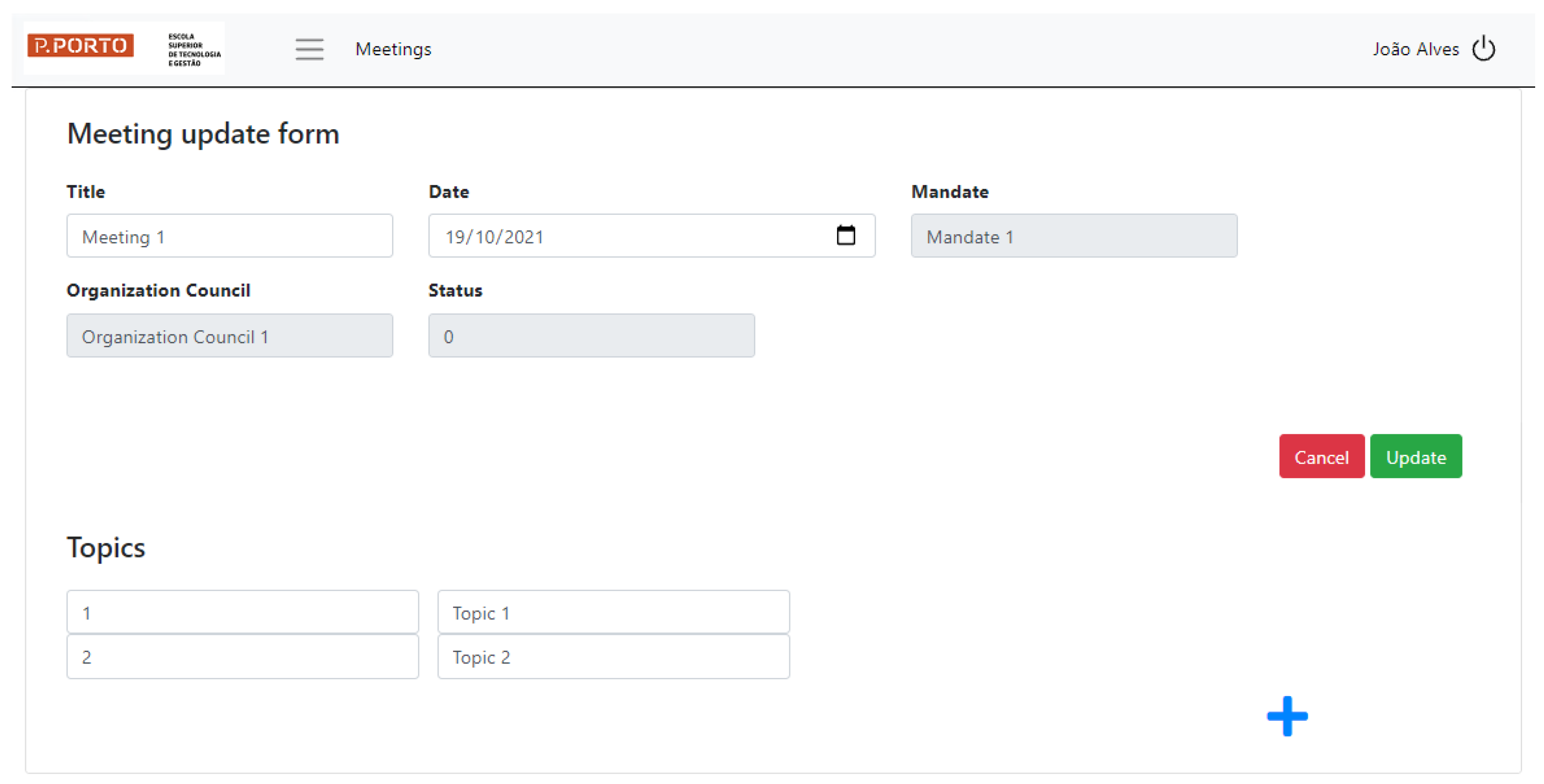This screenshot has width=1544, height=784.
Task: Edit the second topic number field
Action: (242, 656)
